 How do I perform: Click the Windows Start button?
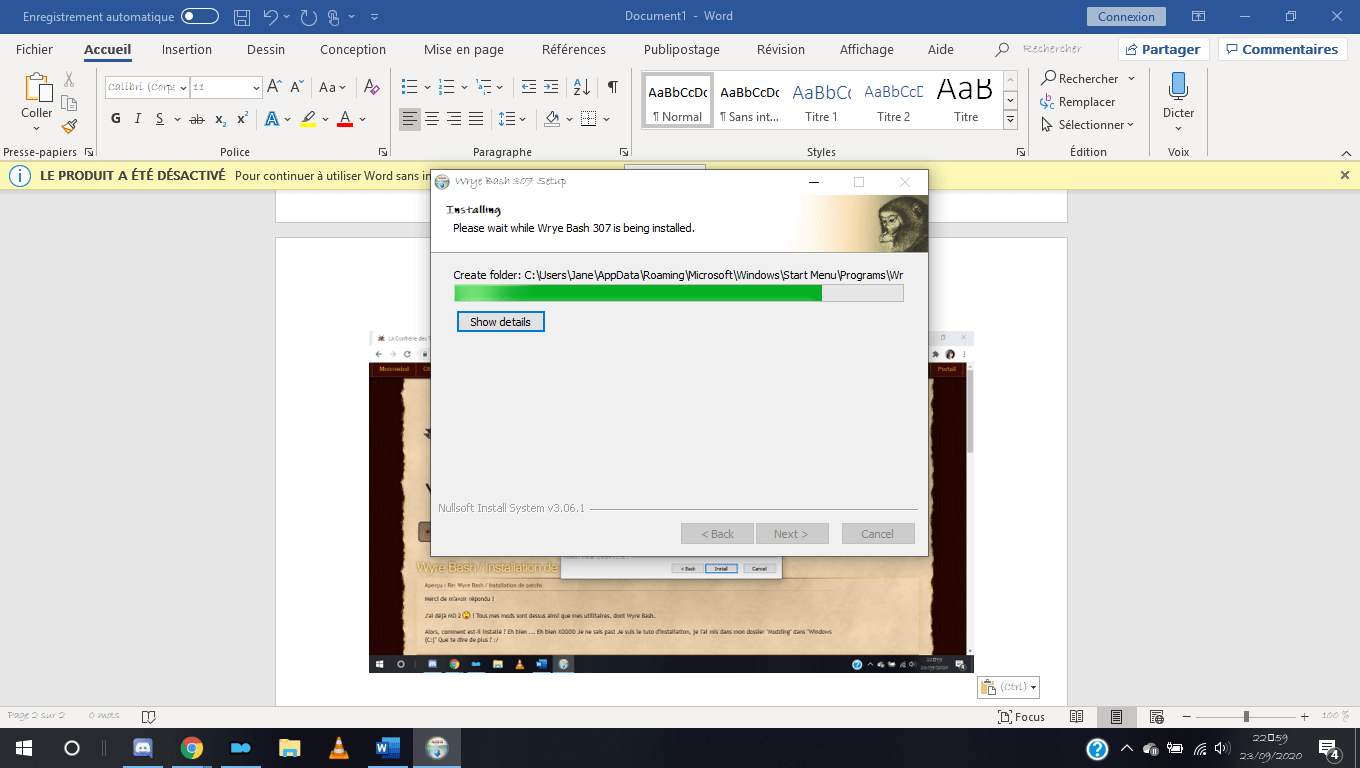pyautogui.click(x=23, y=748)
